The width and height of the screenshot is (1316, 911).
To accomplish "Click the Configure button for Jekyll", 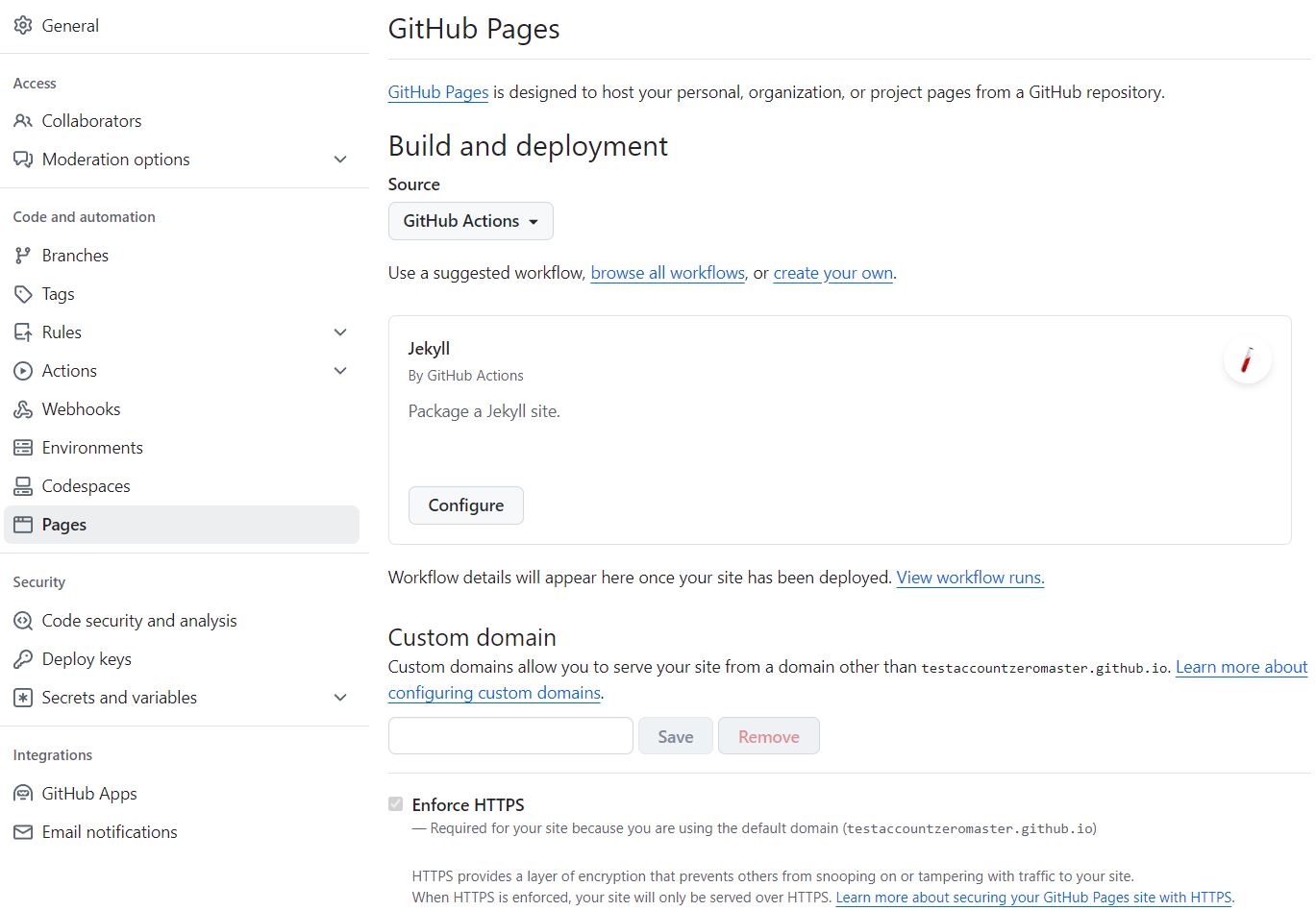I will coord(466,505).
